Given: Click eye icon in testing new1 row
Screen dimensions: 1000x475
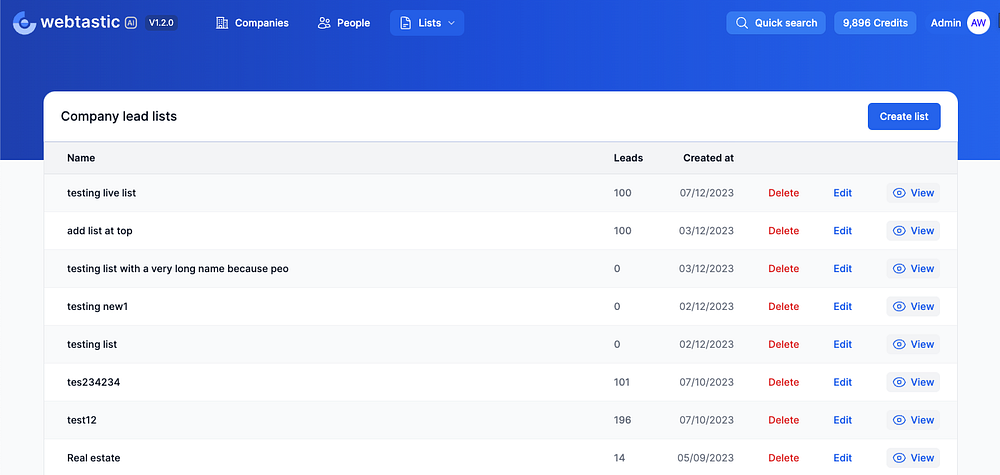Looking at the screenshot, I should click(899, 307).
